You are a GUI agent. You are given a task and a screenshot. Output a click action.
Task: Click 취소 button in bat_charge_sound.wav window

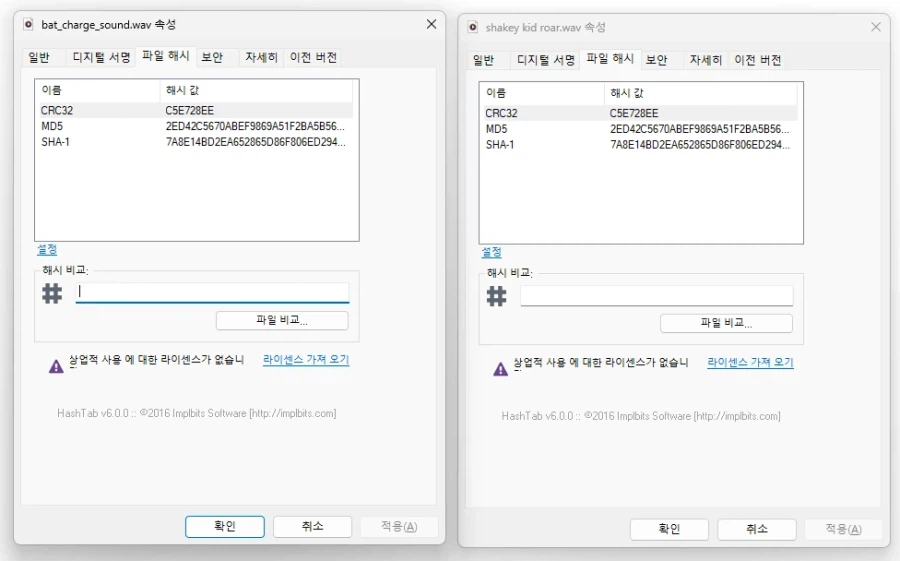(312, 527)
